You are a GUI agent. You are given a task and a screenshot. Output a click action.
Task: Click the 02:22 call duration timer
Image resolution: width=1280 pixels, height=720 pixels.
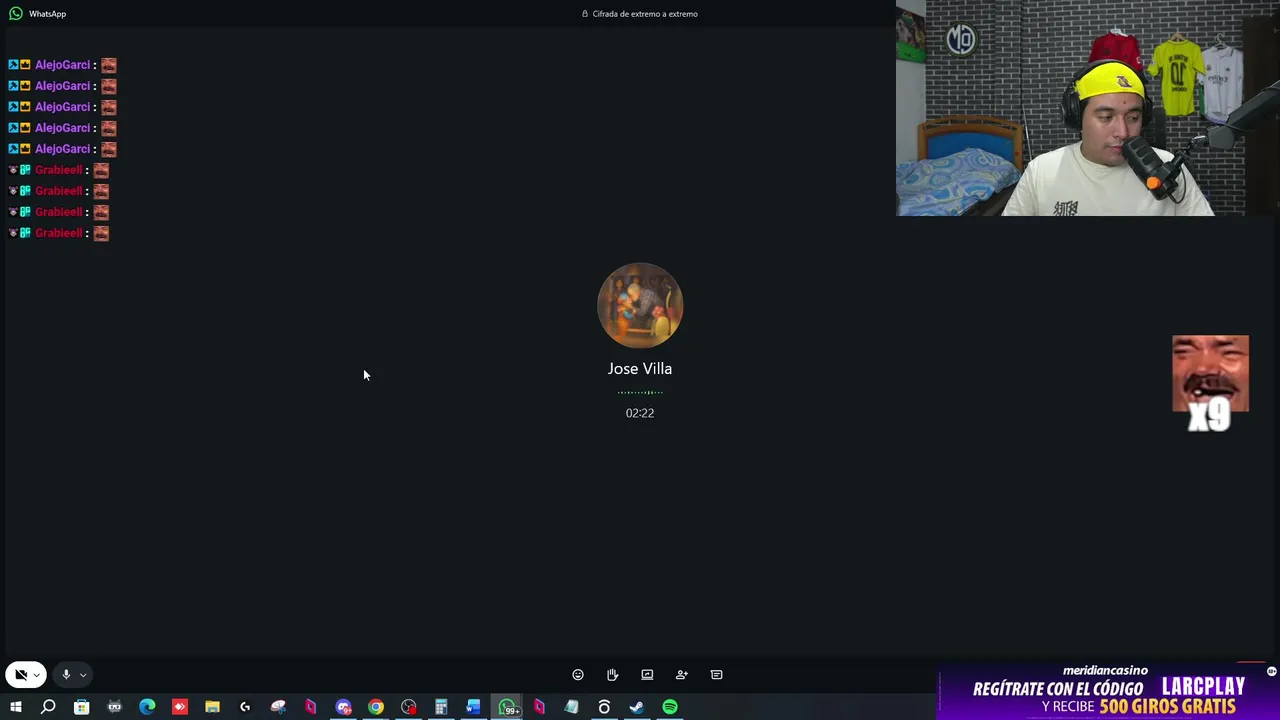(640, 413)
